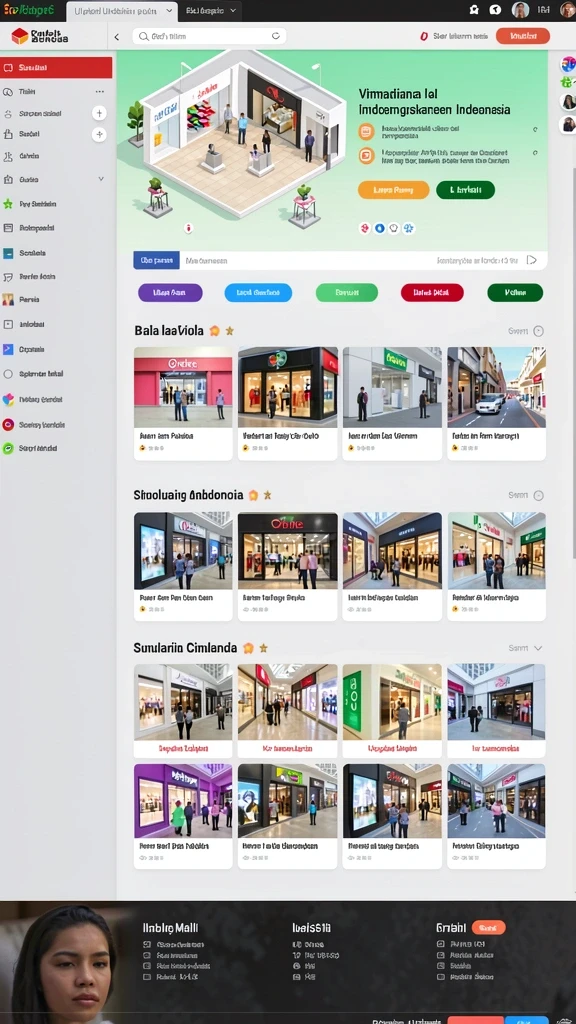Click the red cube logo in the header
This screenshot has width=576, height=1024.
(20, 37)
